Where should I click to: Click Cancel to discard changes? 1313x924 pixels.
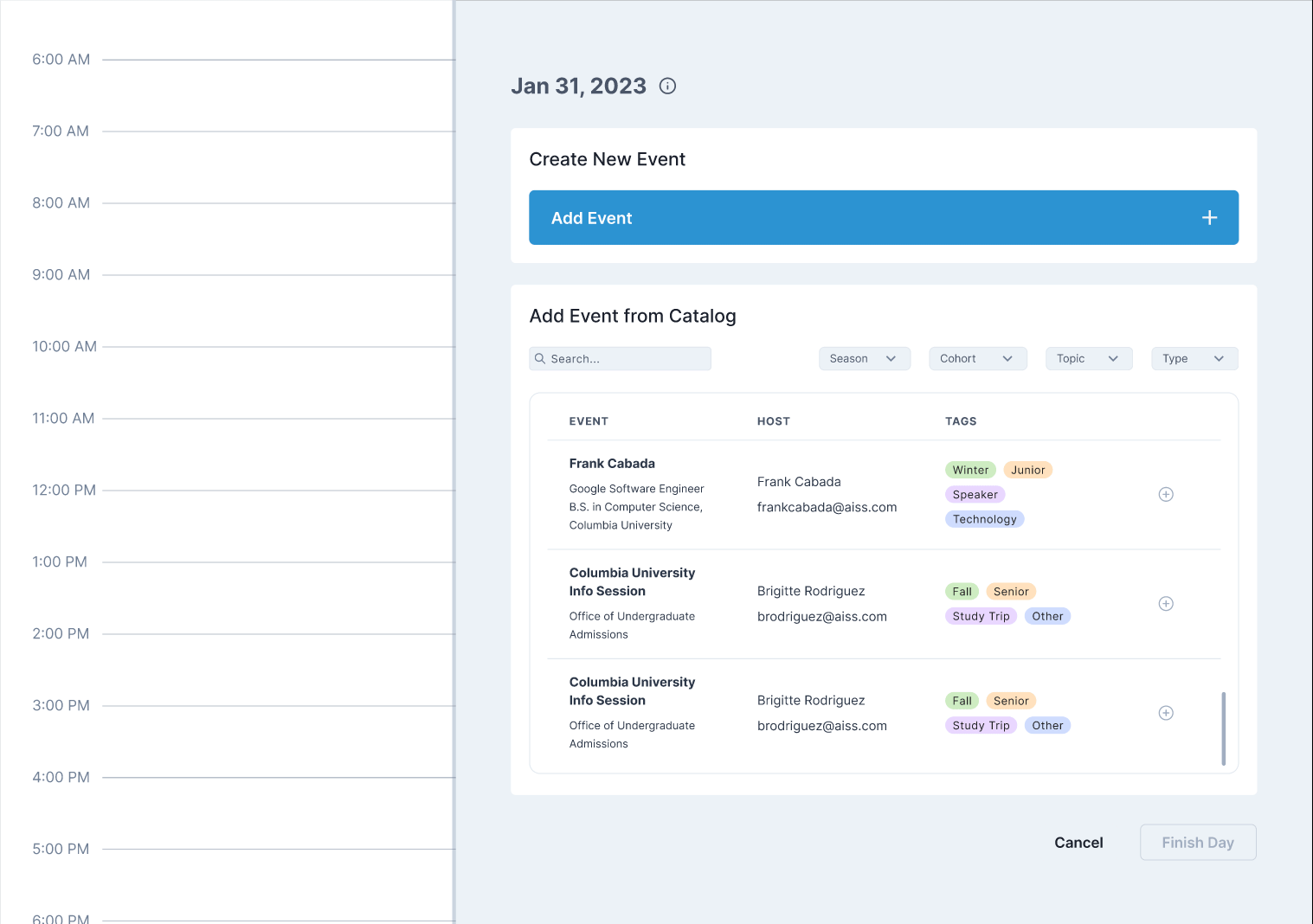click(x=1078, y=842)
